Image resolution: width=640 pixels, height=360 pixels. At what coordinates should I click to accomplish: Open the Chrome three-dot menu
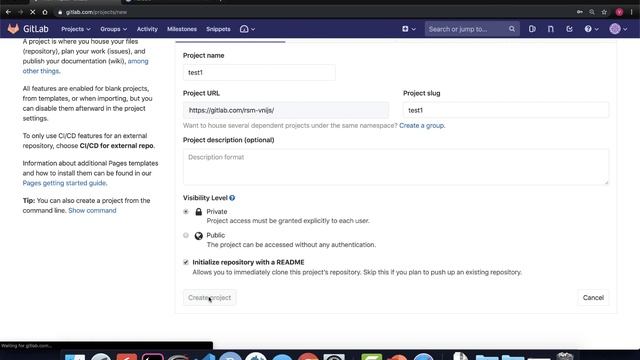(631, 12)
